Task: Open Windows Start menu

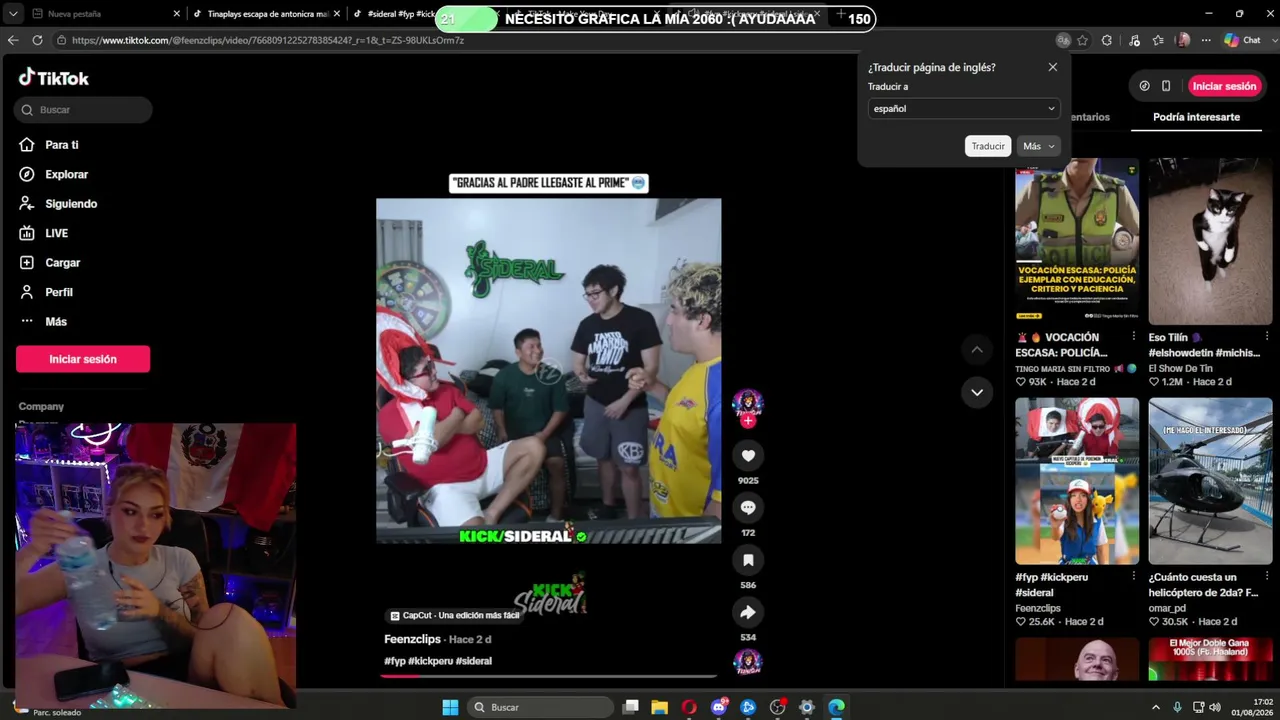Action: pos(450,707)
